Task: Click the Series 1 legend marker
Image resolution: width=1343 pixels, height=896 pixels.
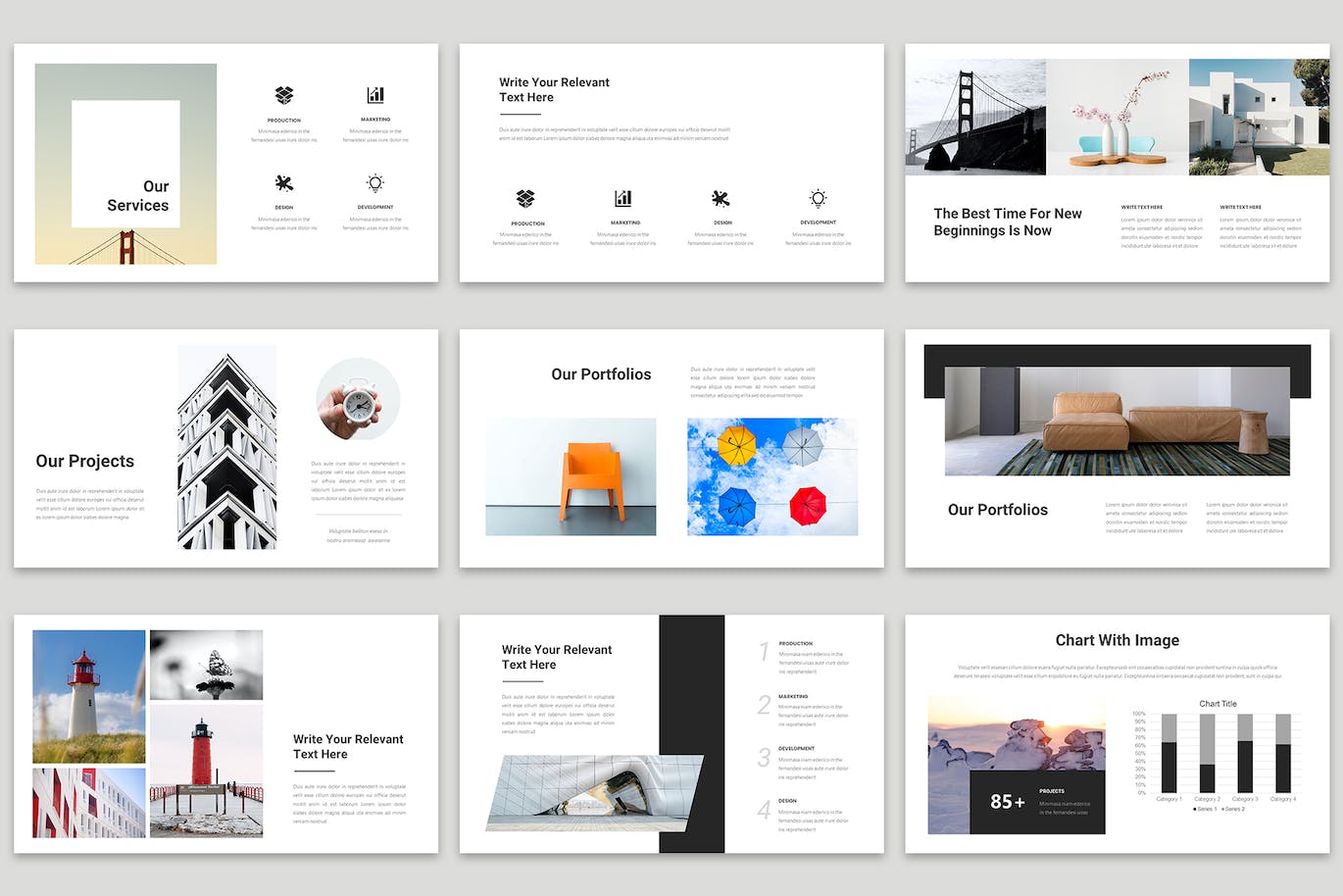Action: (x=1195, y=809)
